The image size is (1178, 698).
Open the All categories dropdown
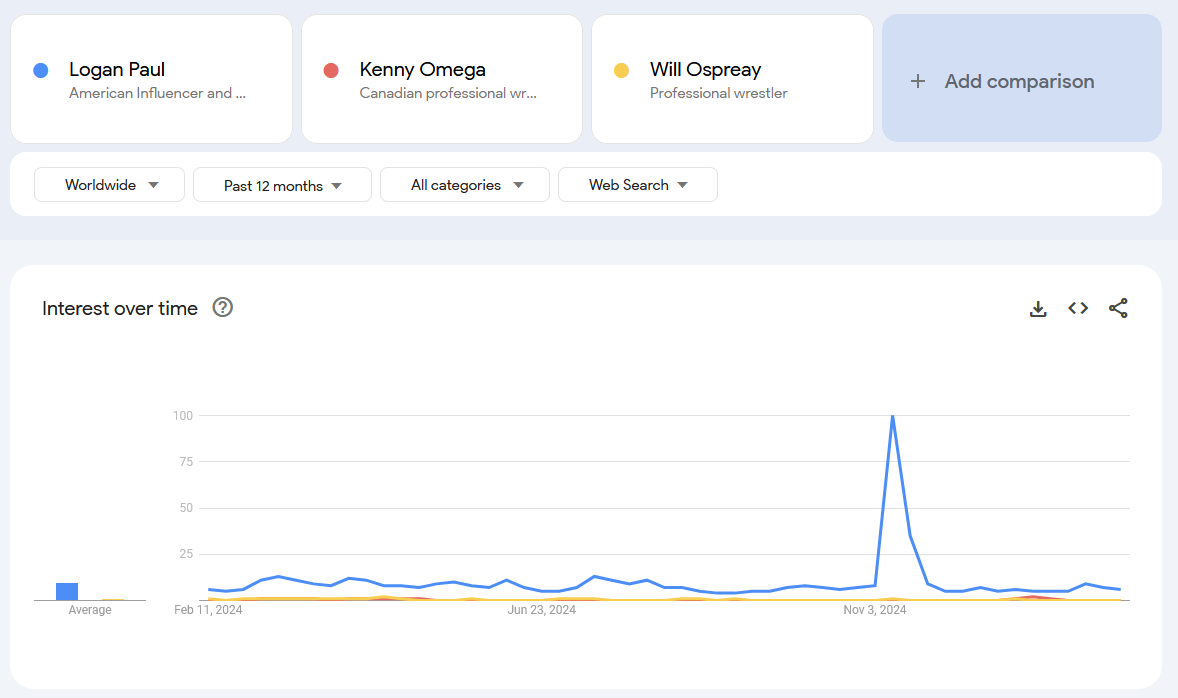(465, 185)
